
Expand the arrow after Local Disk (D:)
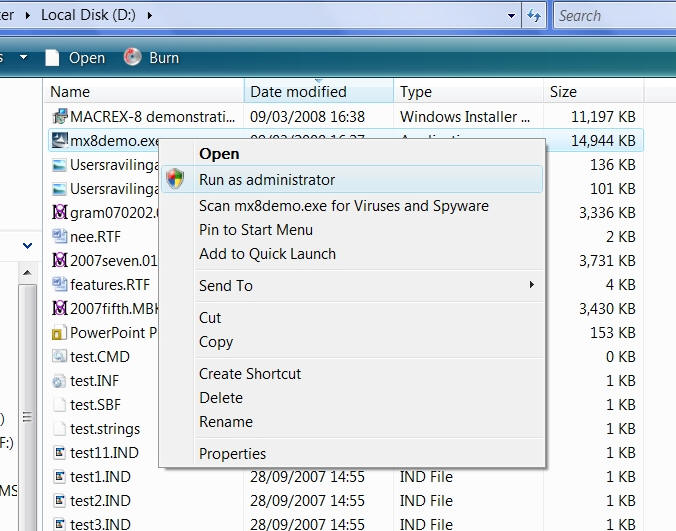click(x=150, y=16)
